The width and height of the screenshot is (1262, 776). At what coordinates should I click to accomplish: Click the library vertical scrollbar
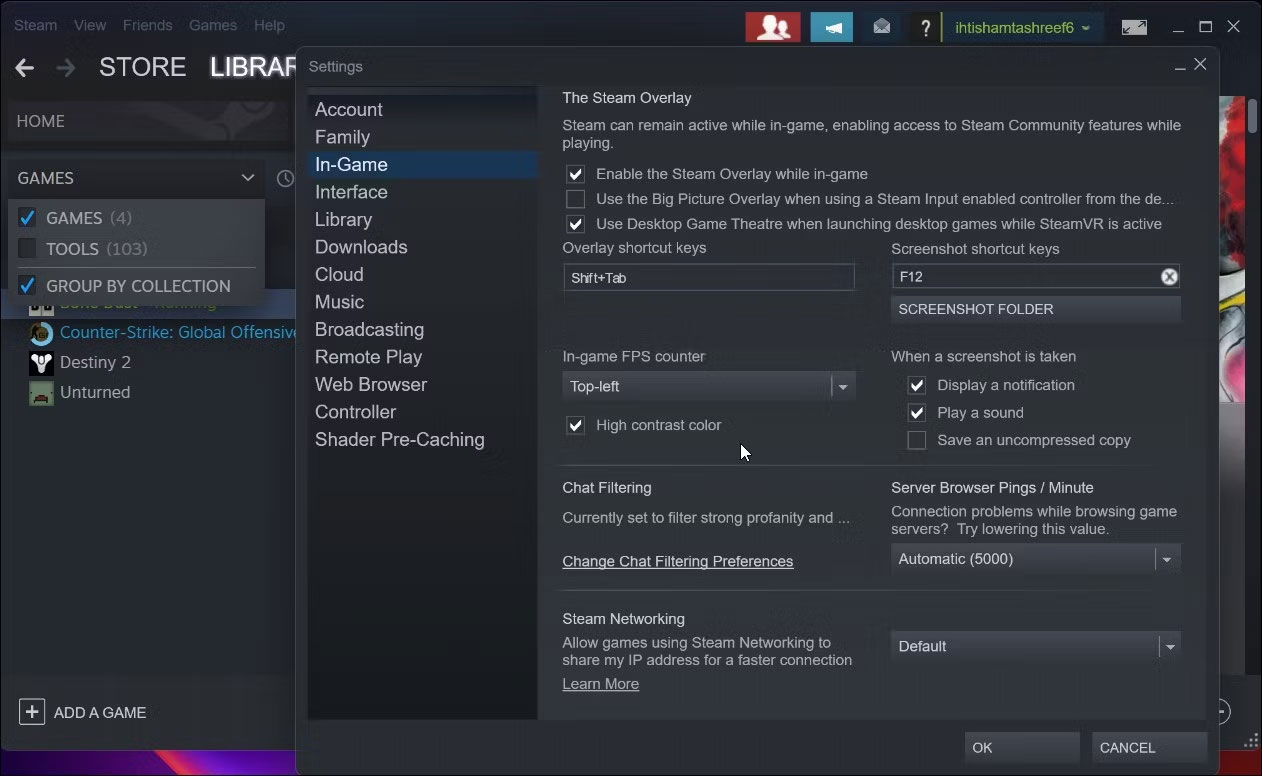[x=1251, y=115]
